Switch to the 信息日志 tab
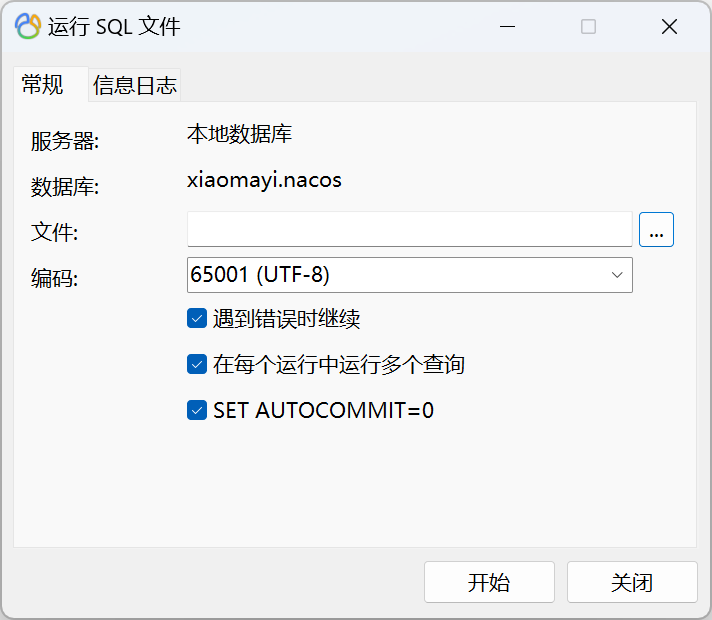This screenshot has width=712, height=620. [x=135, y=85]
